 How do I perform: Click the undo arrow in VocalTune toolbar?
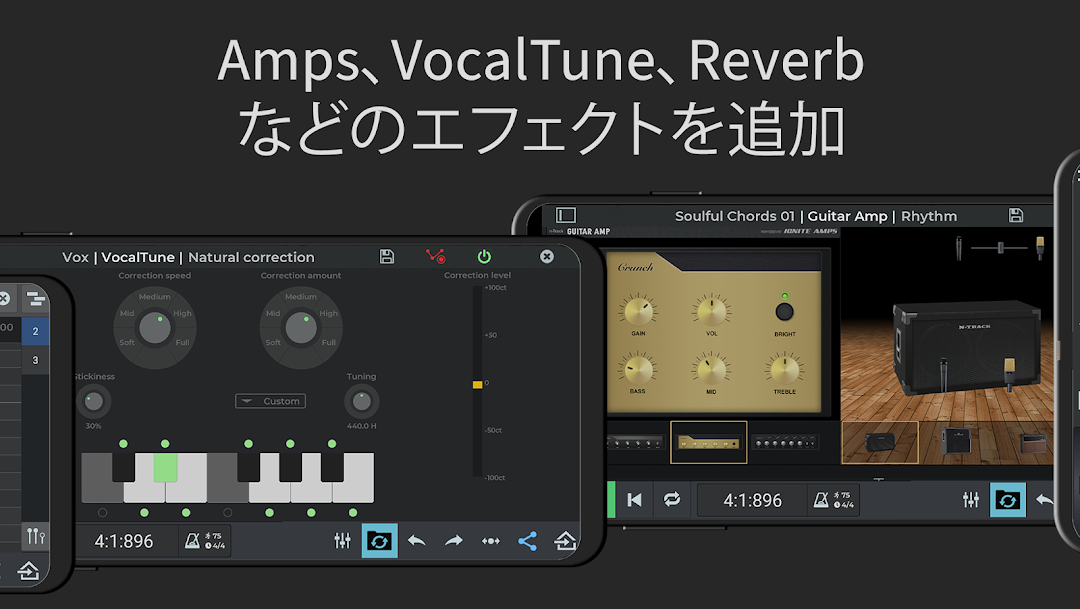[x=416, y=541]
